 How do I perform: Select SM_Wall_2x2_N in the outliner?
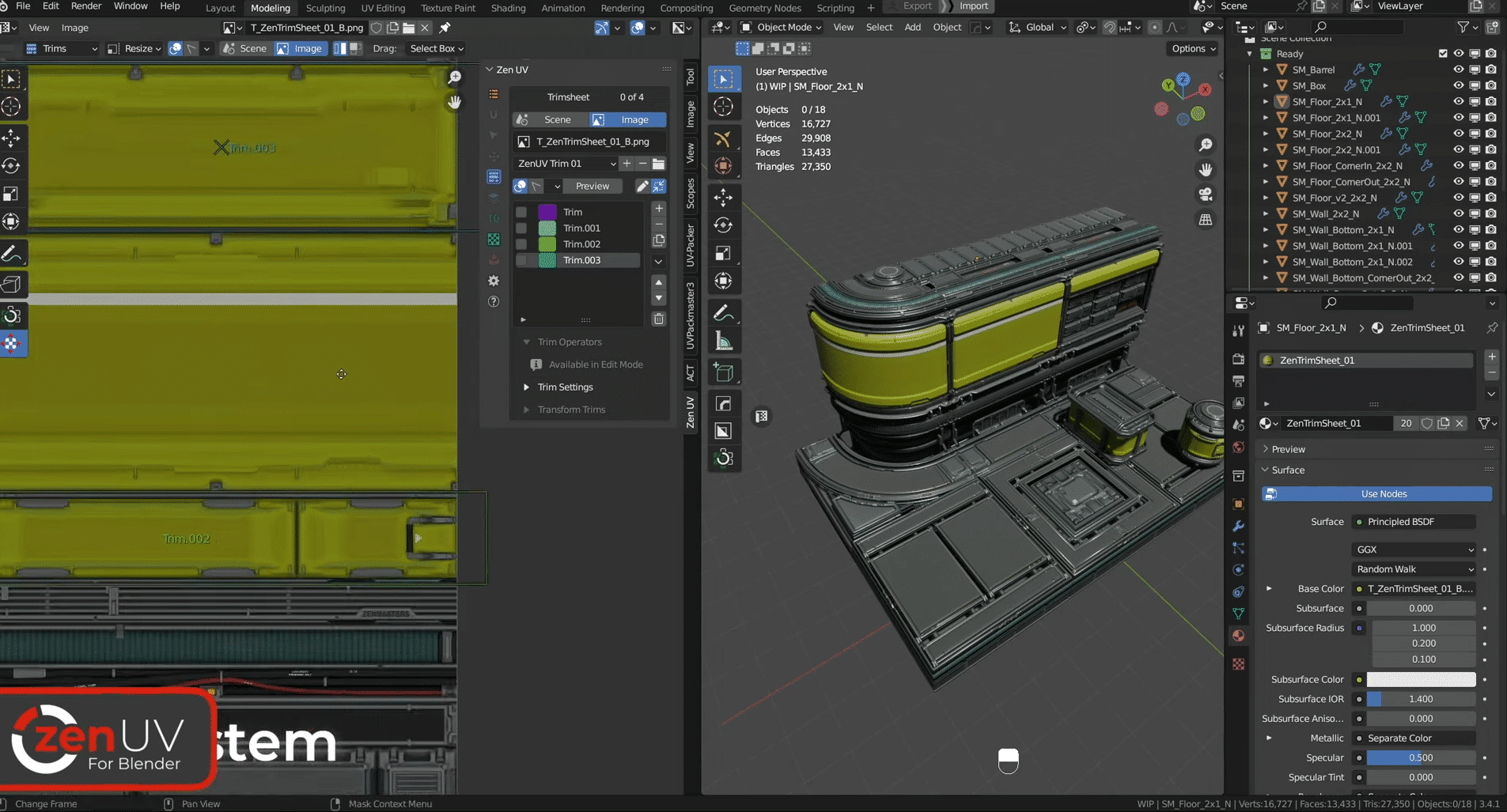tap(1326, 213)
